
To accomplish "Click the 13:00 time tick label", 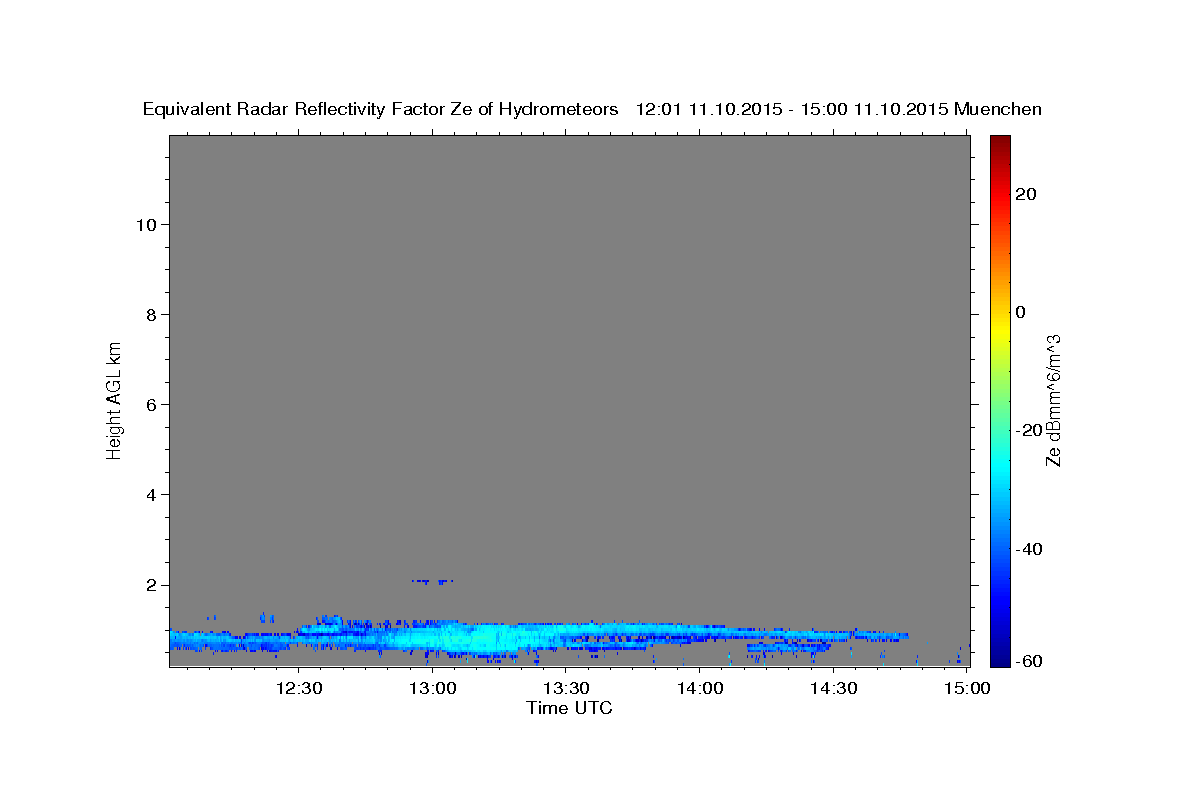I will tap(433, 688).
